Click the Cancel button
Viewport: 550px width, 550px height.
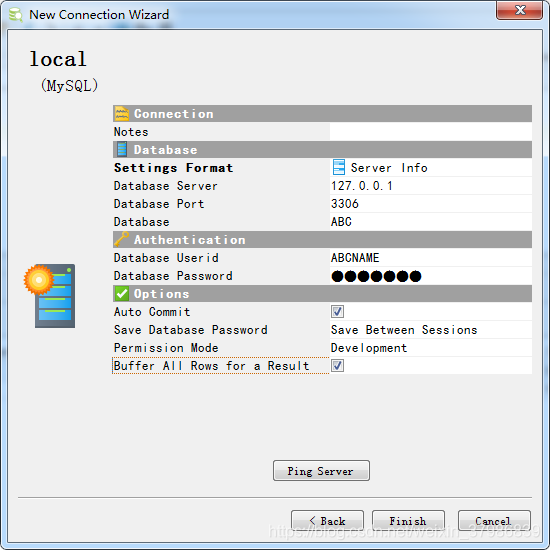pos(494,521)
